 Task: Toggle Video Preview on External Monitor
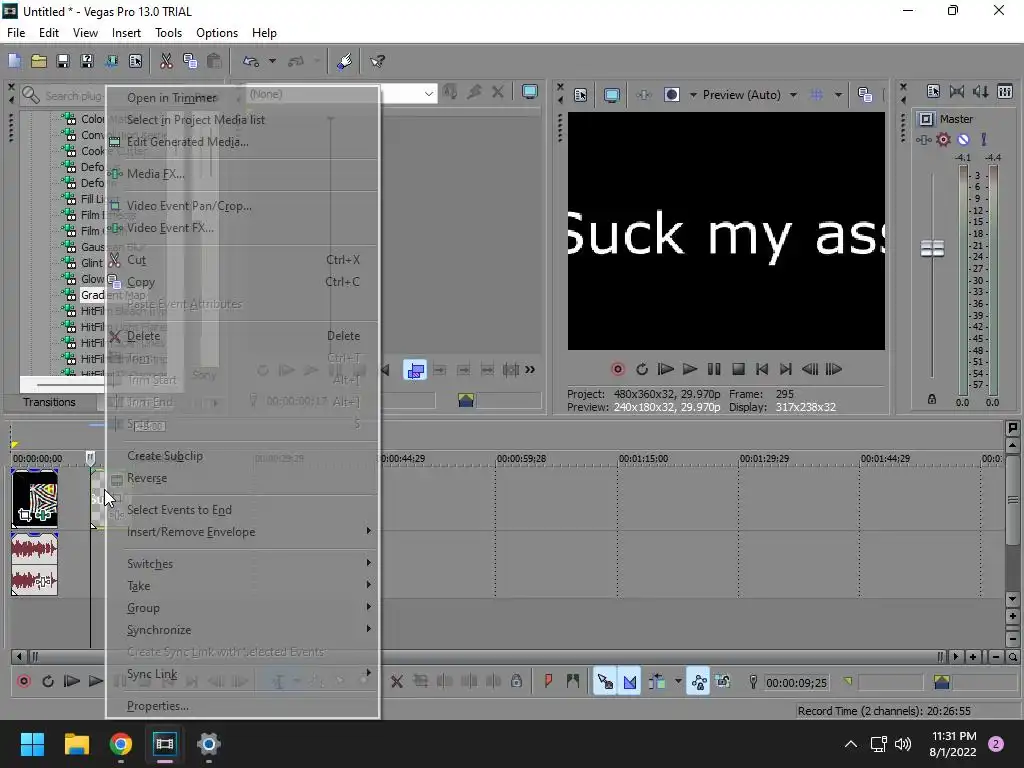click(612, 95)
